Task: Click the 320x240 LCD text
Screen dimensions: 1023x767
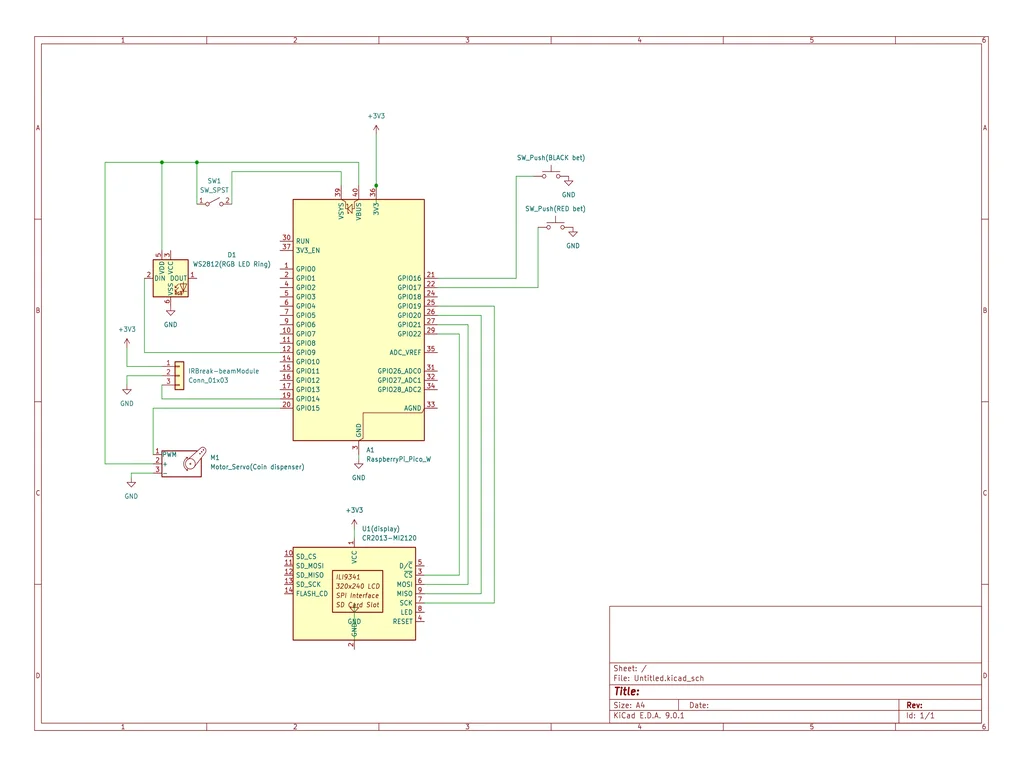Action: [358, 586]
